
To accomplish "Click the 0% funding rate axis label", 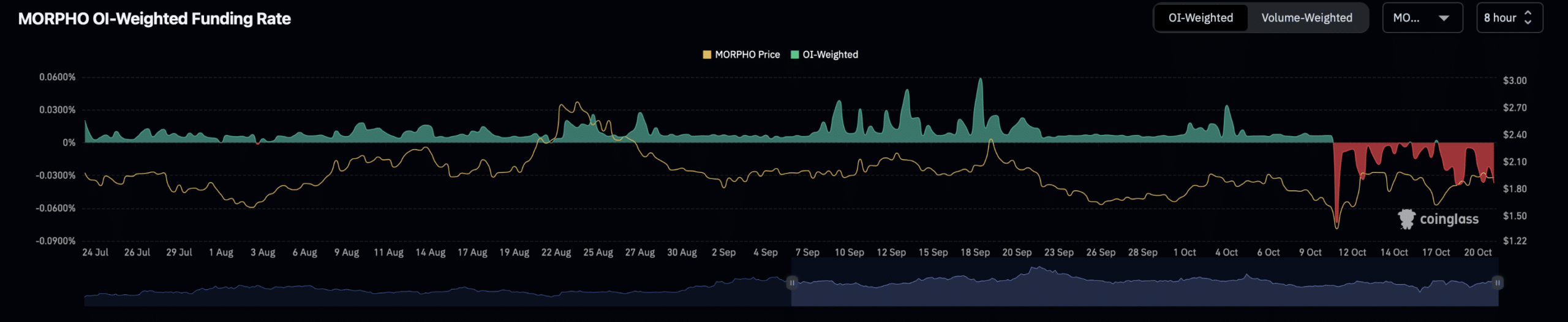I will pyautogui.click(x=69, y=142).
